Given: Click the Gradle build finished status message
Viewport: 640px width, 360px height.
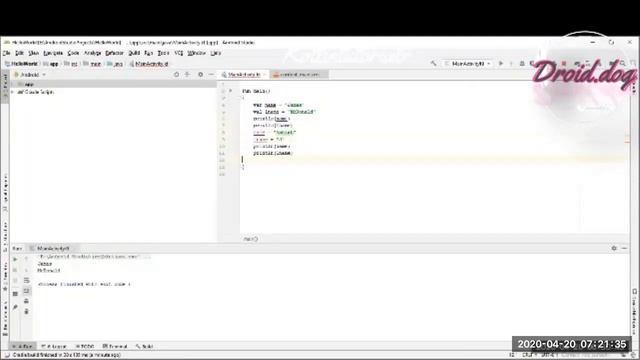Looking at the screenshot, I should (x=67, y=355).
